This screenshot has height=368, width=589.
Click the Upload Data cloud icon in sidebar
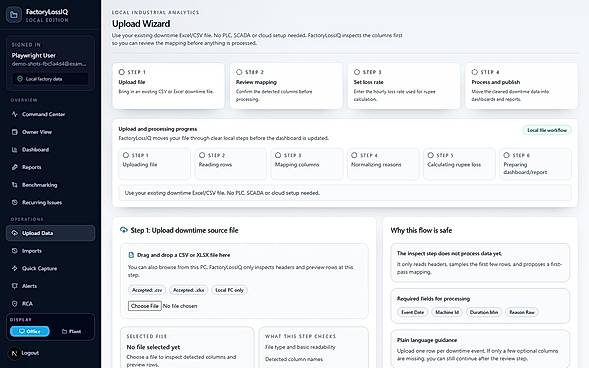pos(15,233)
